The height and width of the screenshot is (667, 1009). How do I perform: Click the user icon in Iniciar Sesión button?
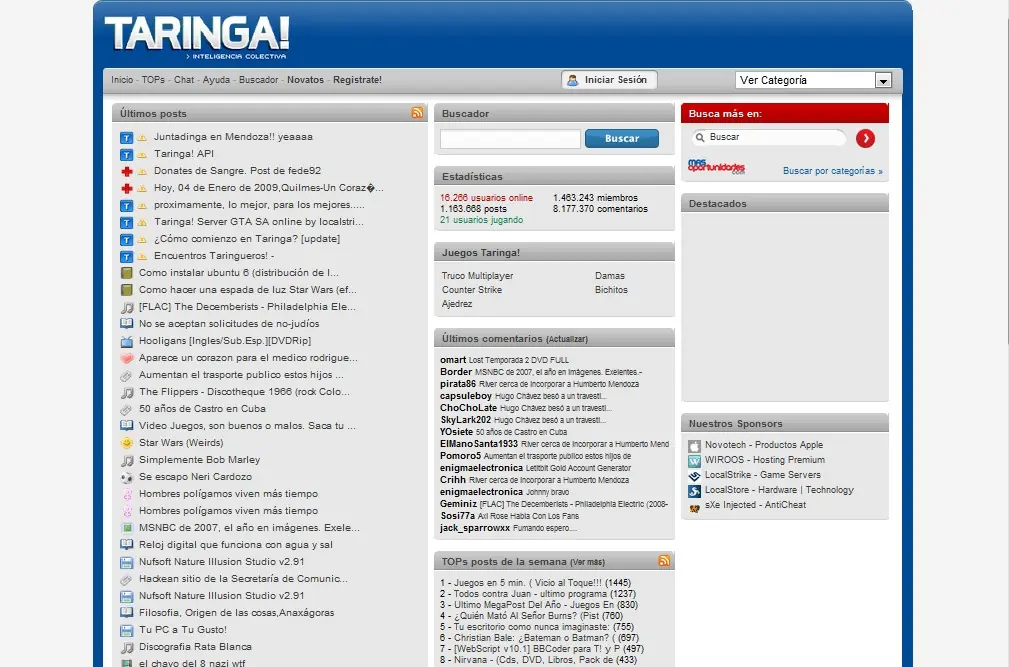[x=572, y=80]
